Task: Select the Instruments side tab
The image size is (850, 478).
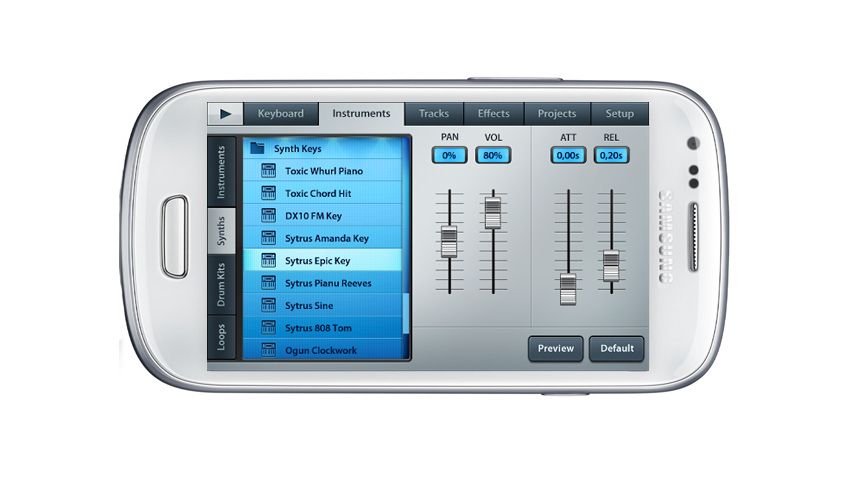Action: tap(221, 172)
